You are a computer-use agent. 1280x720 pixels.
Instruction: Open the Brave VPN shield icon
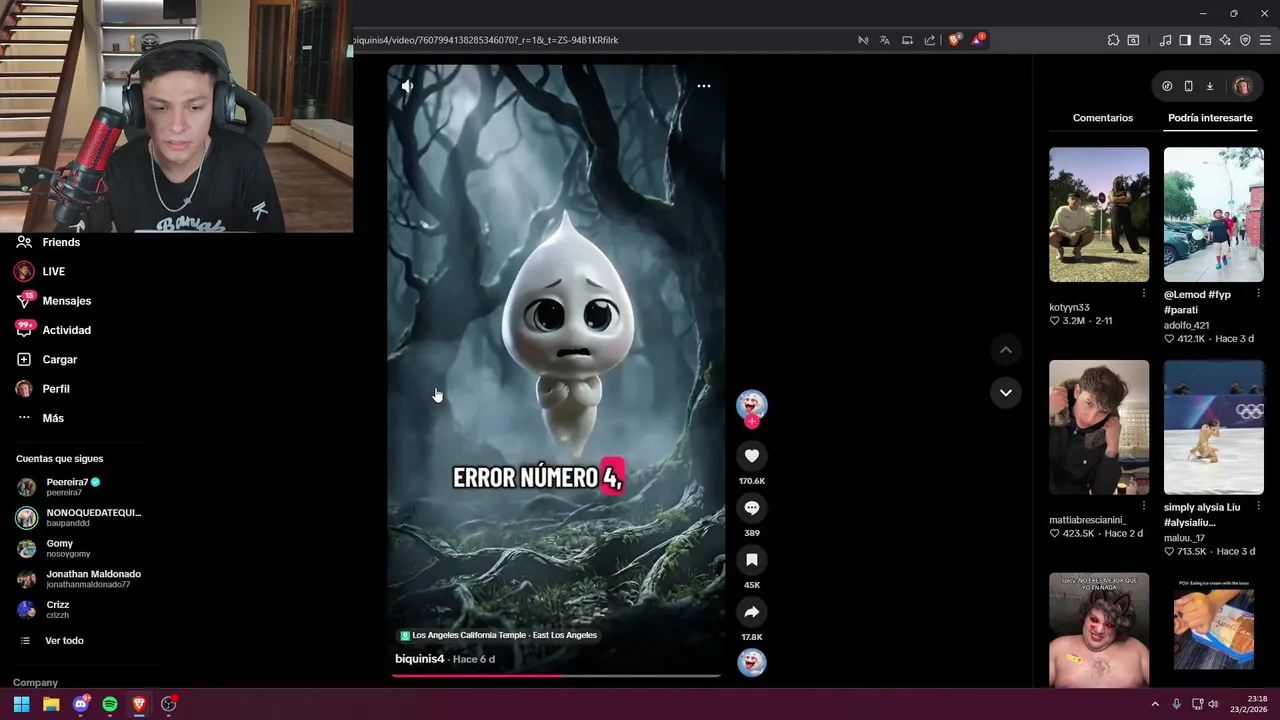tap(1245, 40)
